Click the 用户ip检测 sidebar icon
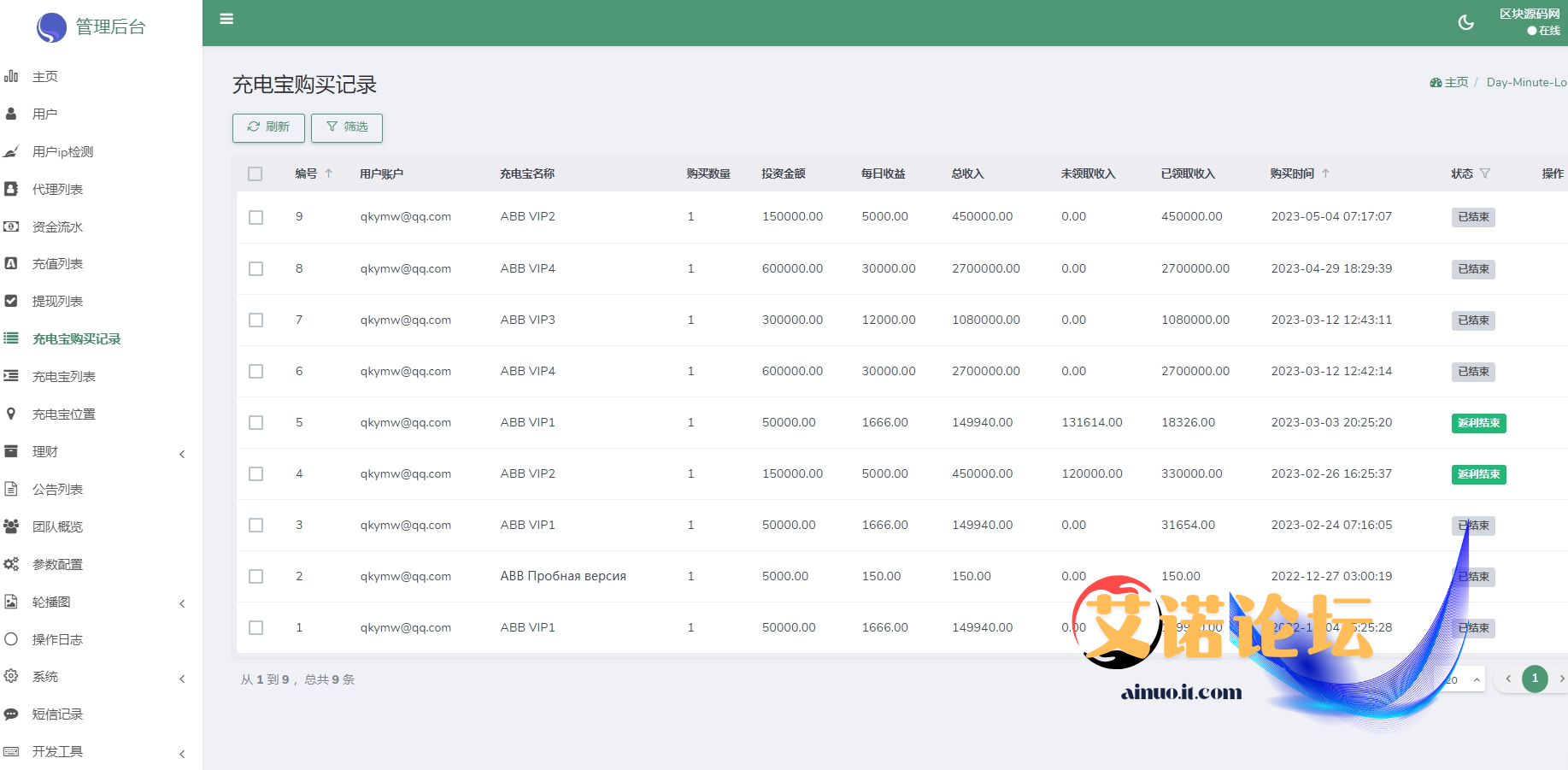The width and height of the screenshot is (1568, 770). tap(11, 151)
